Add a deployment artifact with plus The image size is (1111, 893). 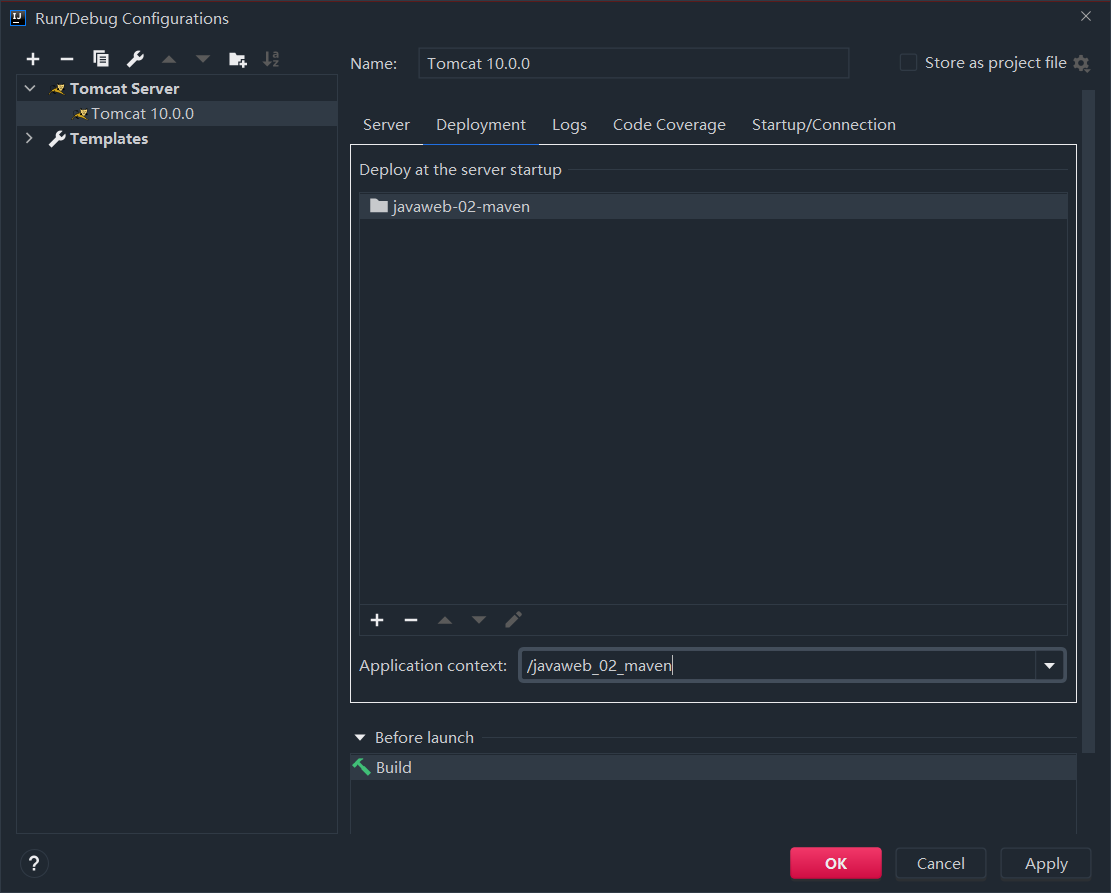pos(377,620)
